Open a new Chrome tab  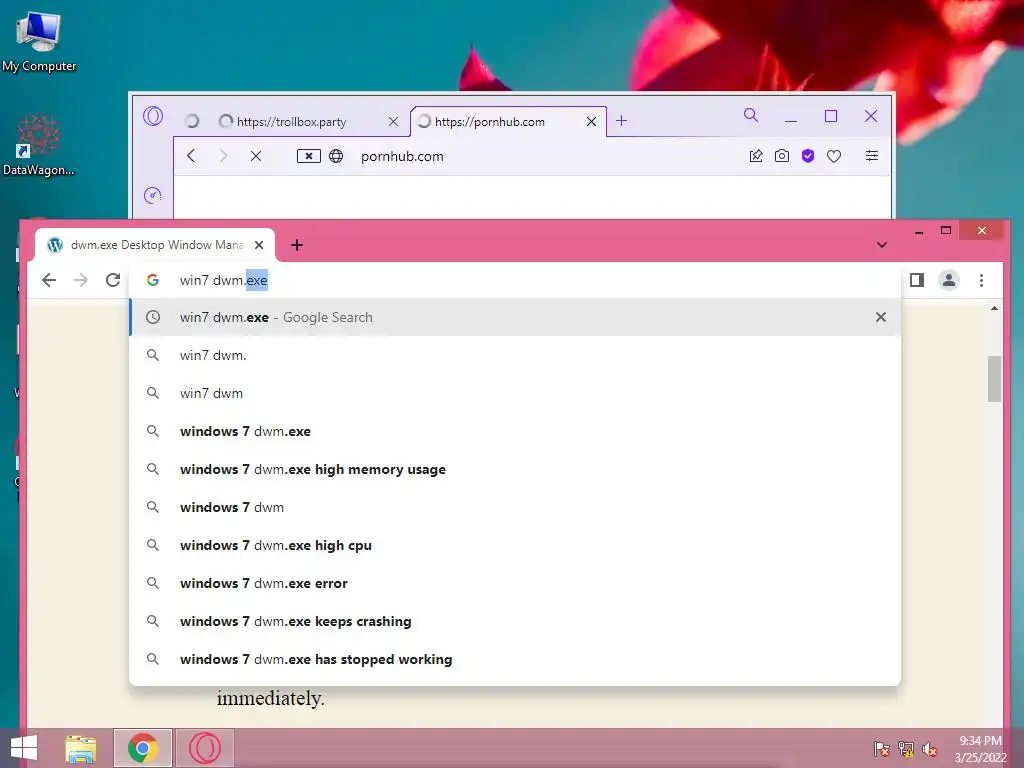tap(297, 245)
